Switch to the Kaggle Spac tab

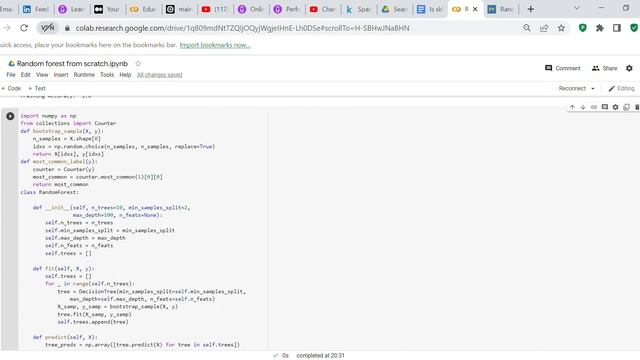click(x=358, y=9)
